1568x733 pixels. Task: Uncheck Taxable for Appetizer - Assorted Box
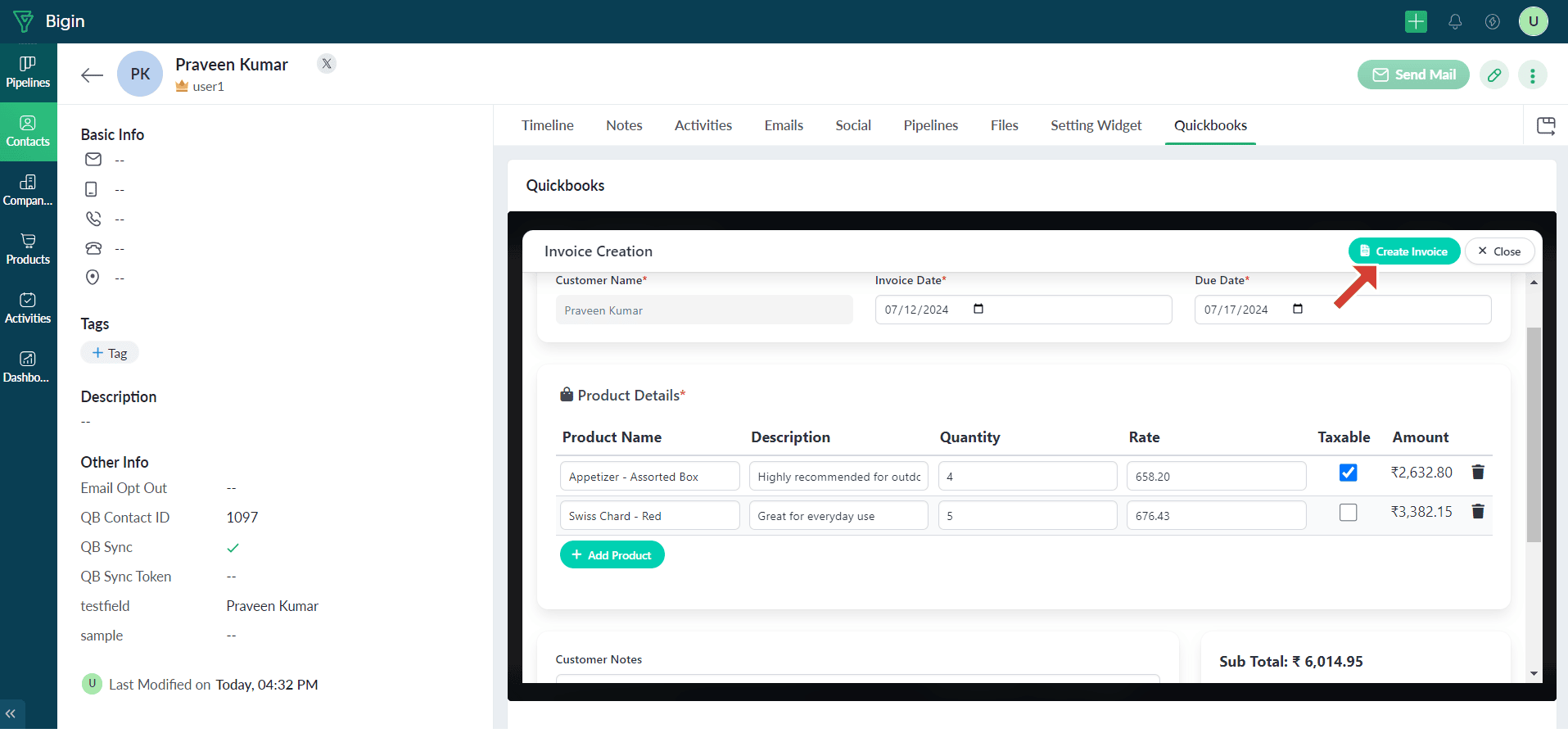[x=1348, y=473]
